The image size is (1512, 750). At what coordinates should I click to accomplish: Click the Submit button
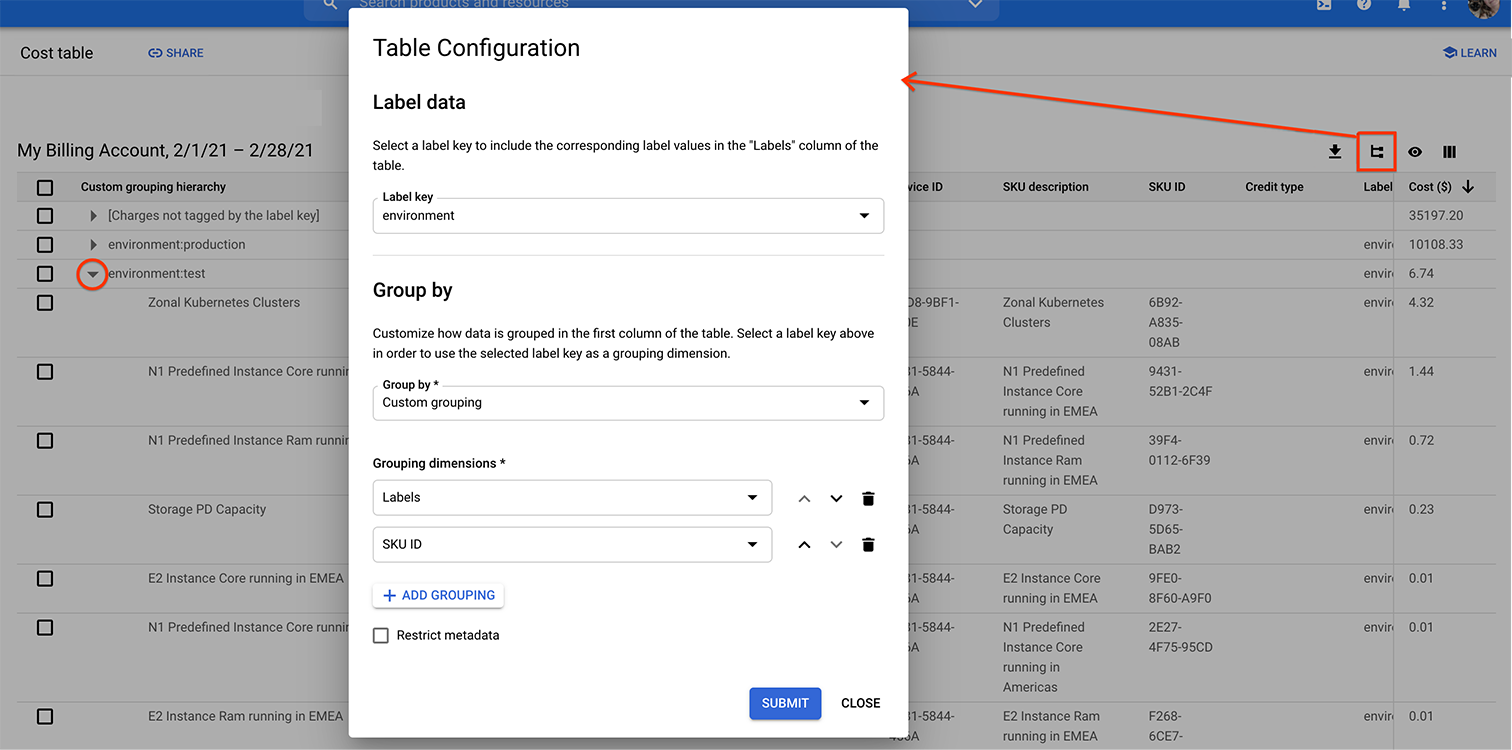[785, 703]
